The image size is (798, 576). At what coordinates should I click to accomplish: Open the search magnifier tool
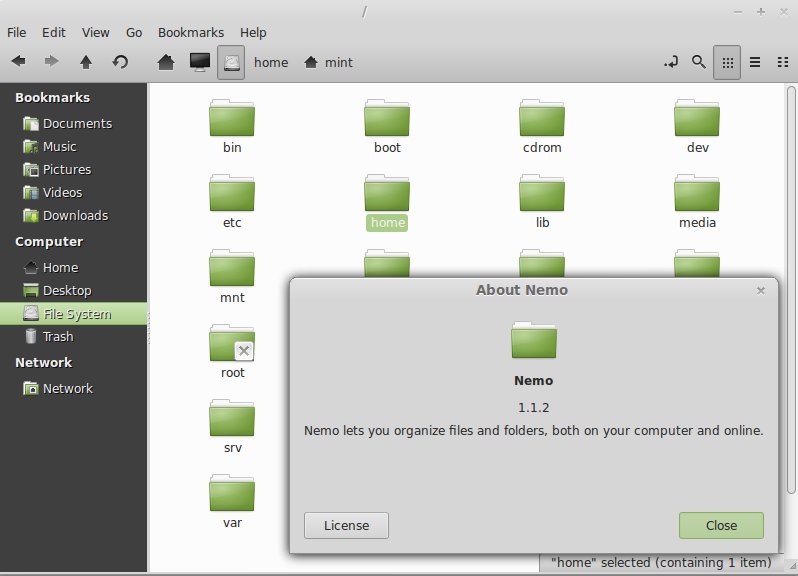point(699,62)
